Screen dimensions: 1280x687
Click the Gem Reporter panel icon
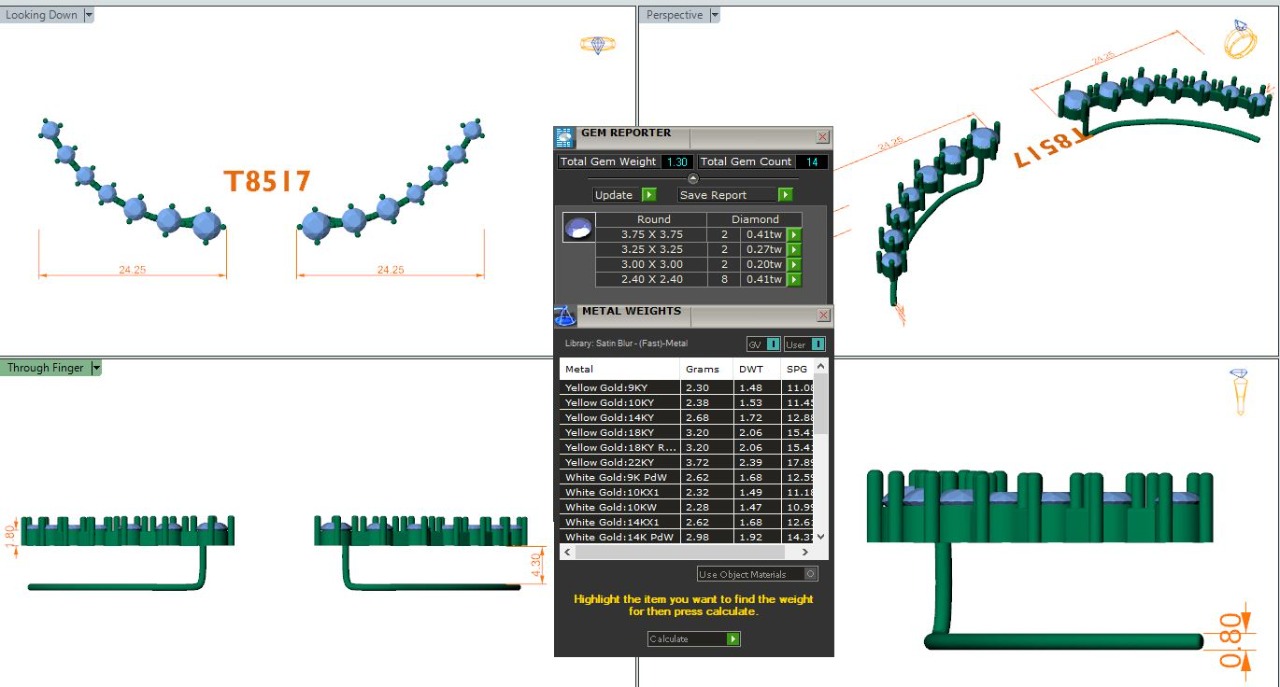(565, 138)
